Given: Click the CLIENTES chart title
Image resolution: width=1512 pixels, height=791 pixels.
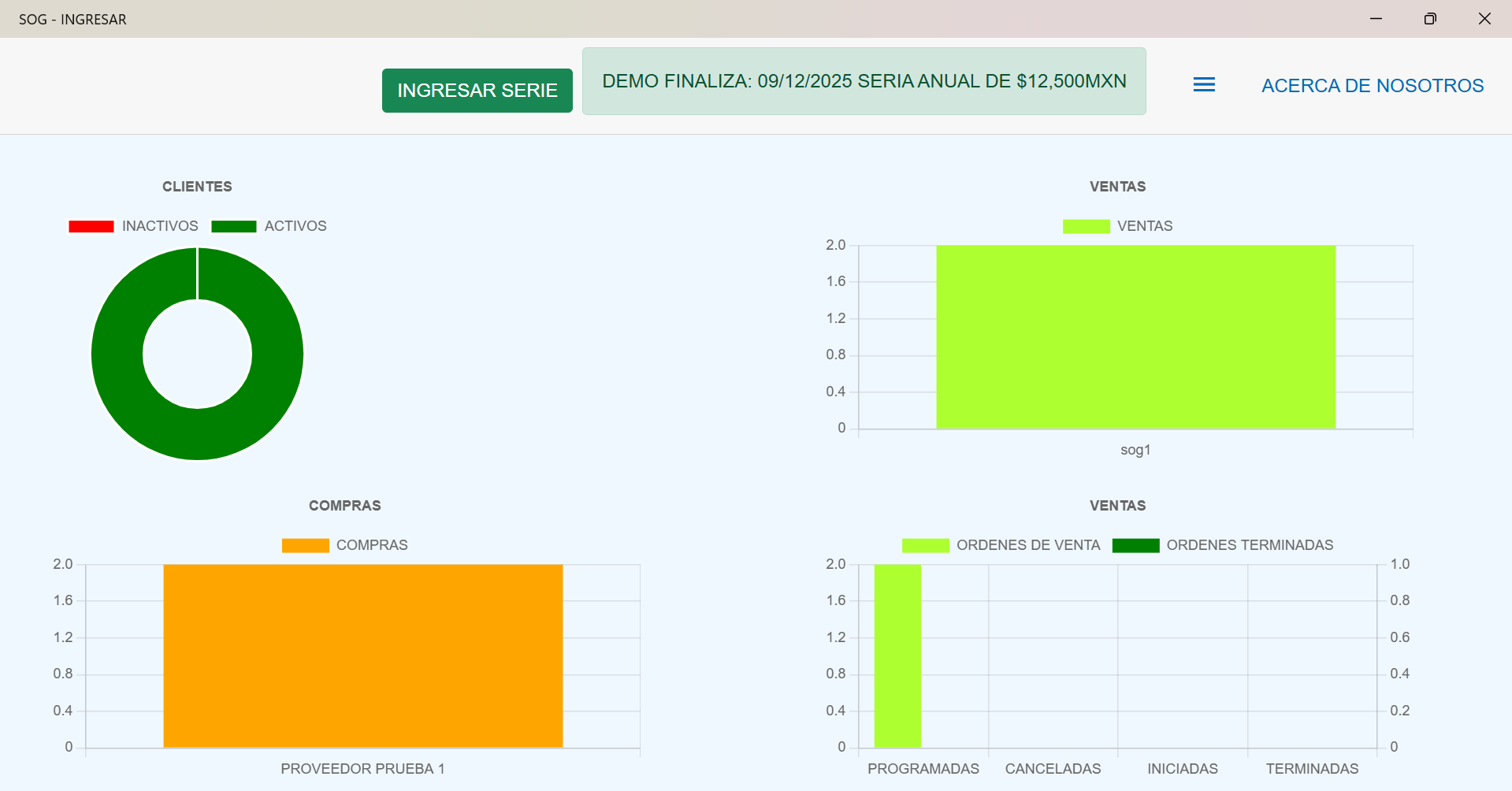Looking at the screenshot, I should point(197,187).
